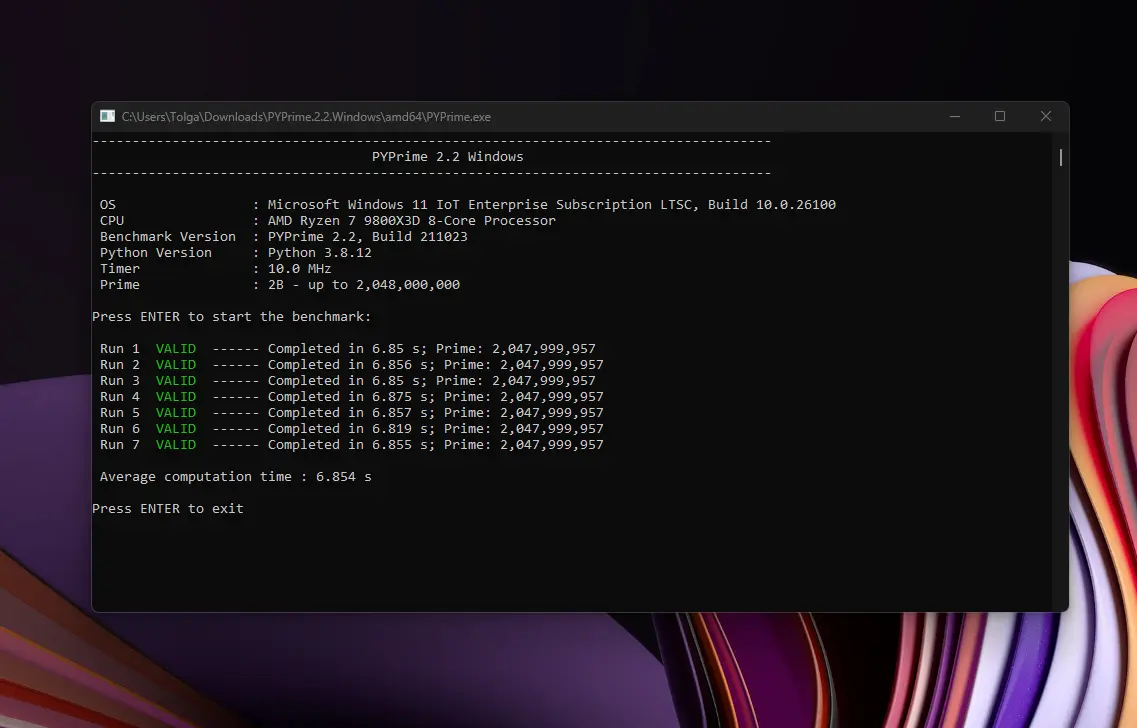1137x728 pixels.
Task: Click the Timer 10.0 MHz line
Action: tap(215, 268)
